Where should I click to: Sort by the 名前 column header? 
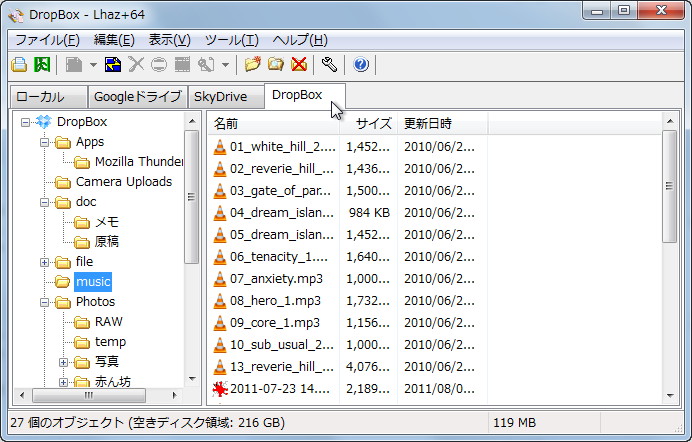273,124
